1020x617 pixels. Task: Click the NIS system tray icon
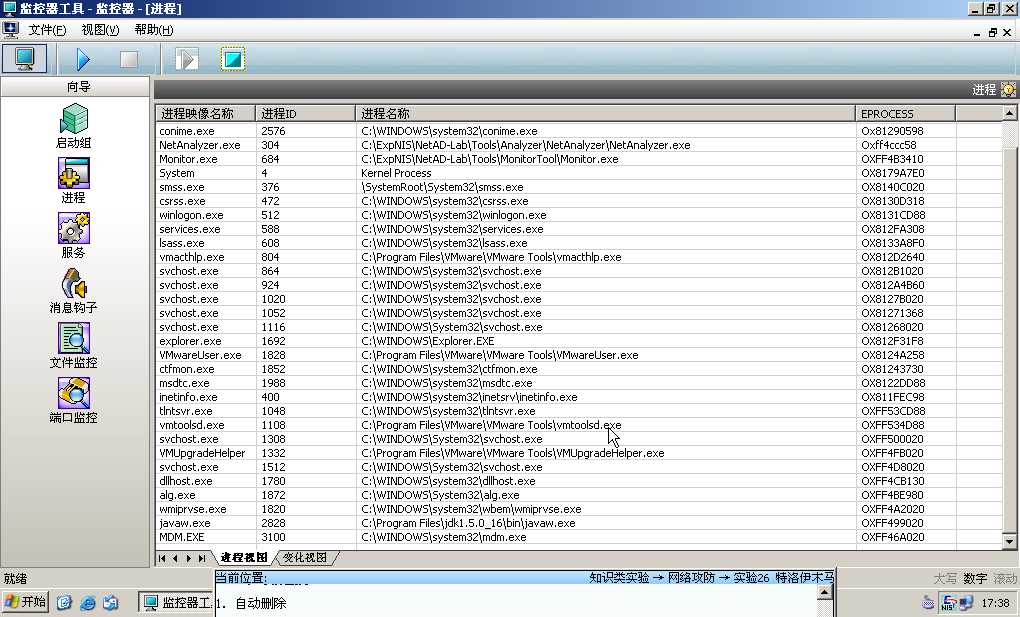[949, 603]
